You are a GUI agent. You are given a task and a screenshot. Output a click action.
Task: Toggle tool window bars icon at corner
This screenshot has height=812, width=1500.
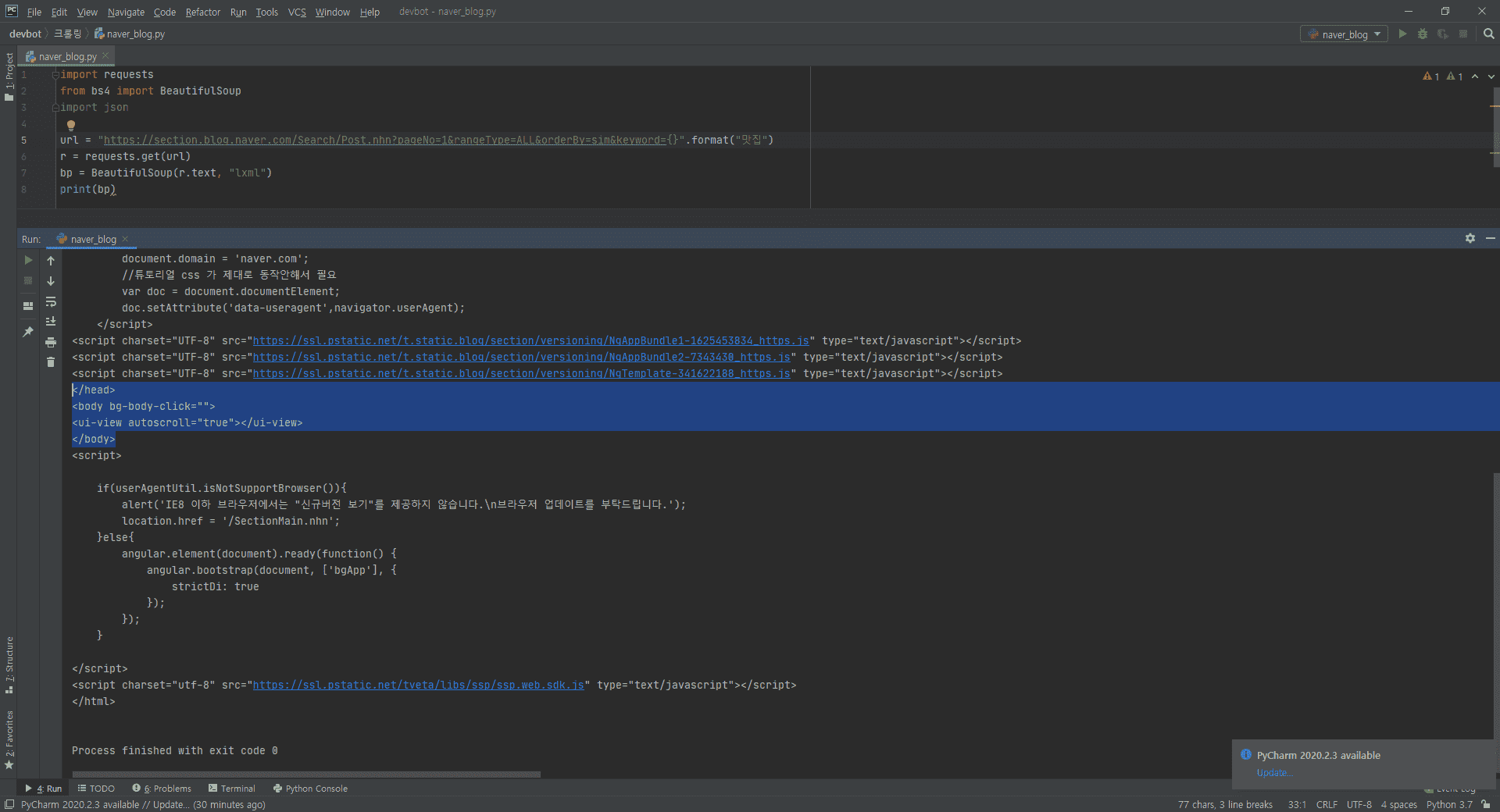coord(9,804)
